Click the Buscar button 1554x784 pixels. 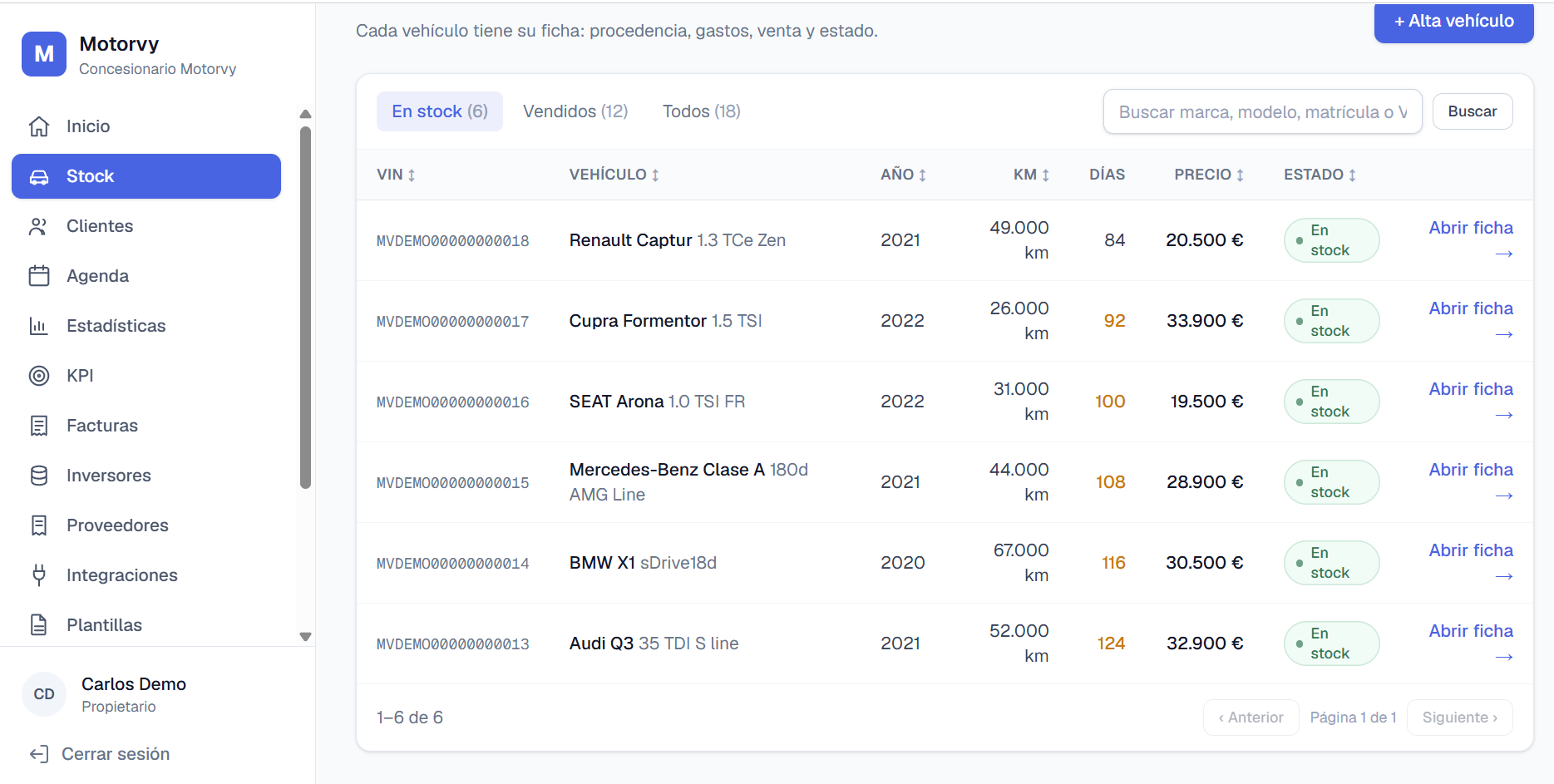(x=1473, y=111)
